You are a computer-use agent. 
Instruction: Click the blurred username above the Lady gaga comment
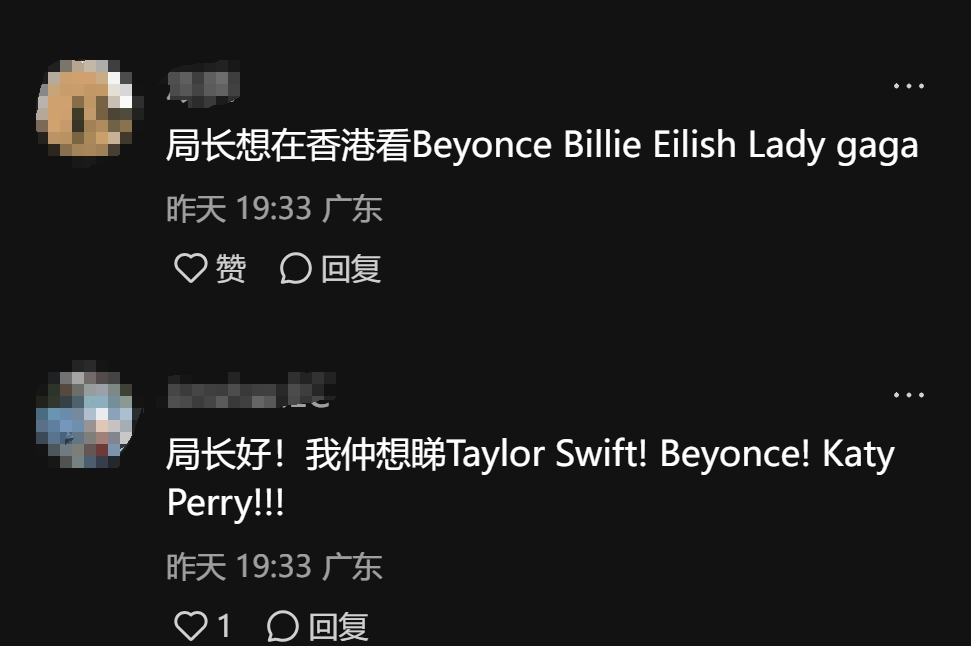[x=203, y=85]
